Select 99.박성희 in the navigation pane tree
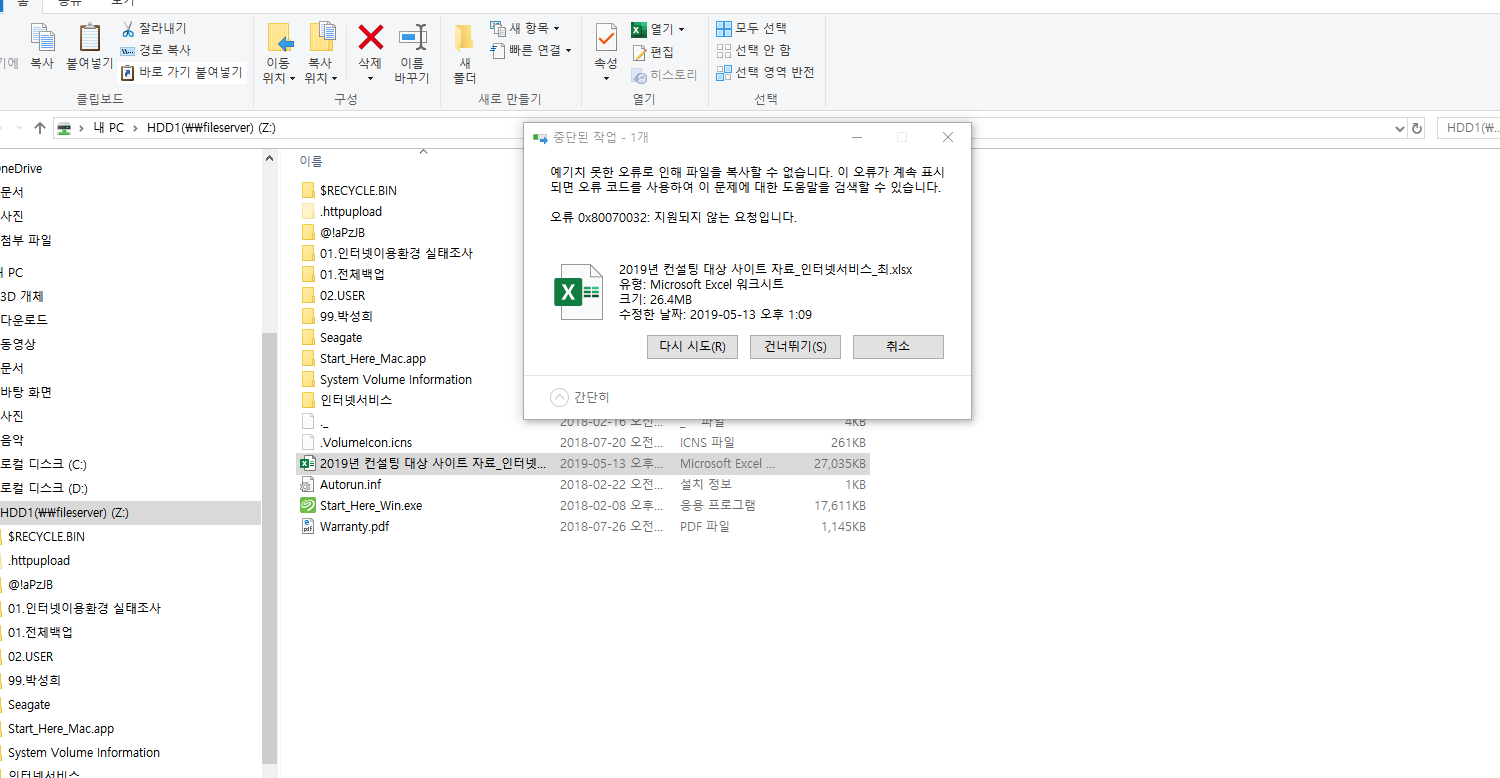The height and width of the screenshot is (778, 1500). click(34, 680)
